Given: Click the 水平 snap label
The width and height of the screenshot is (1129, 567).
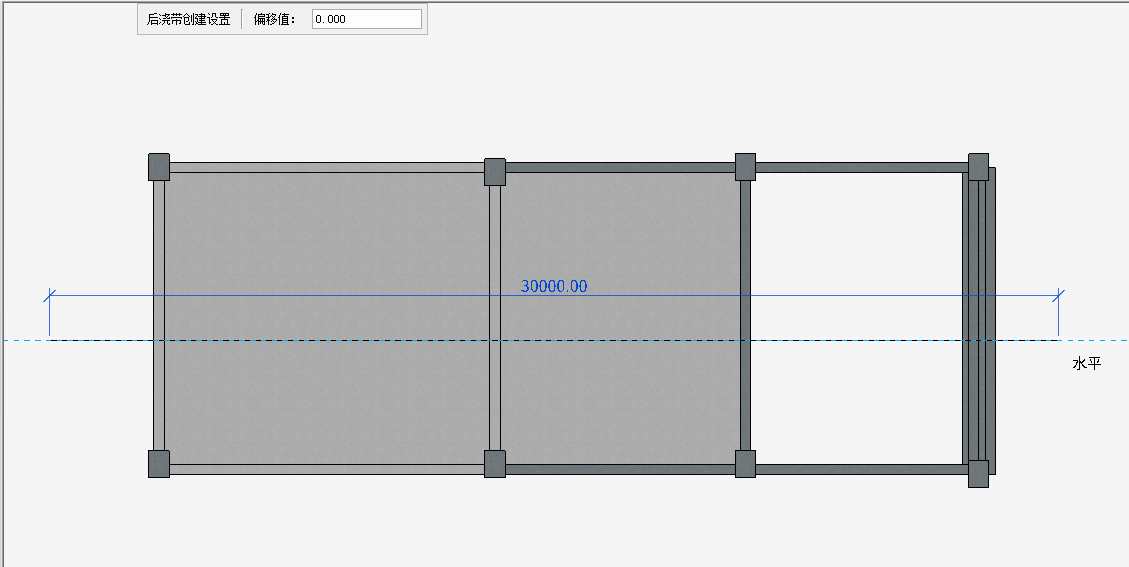Looking at the screenshot, I should 1087,363.
